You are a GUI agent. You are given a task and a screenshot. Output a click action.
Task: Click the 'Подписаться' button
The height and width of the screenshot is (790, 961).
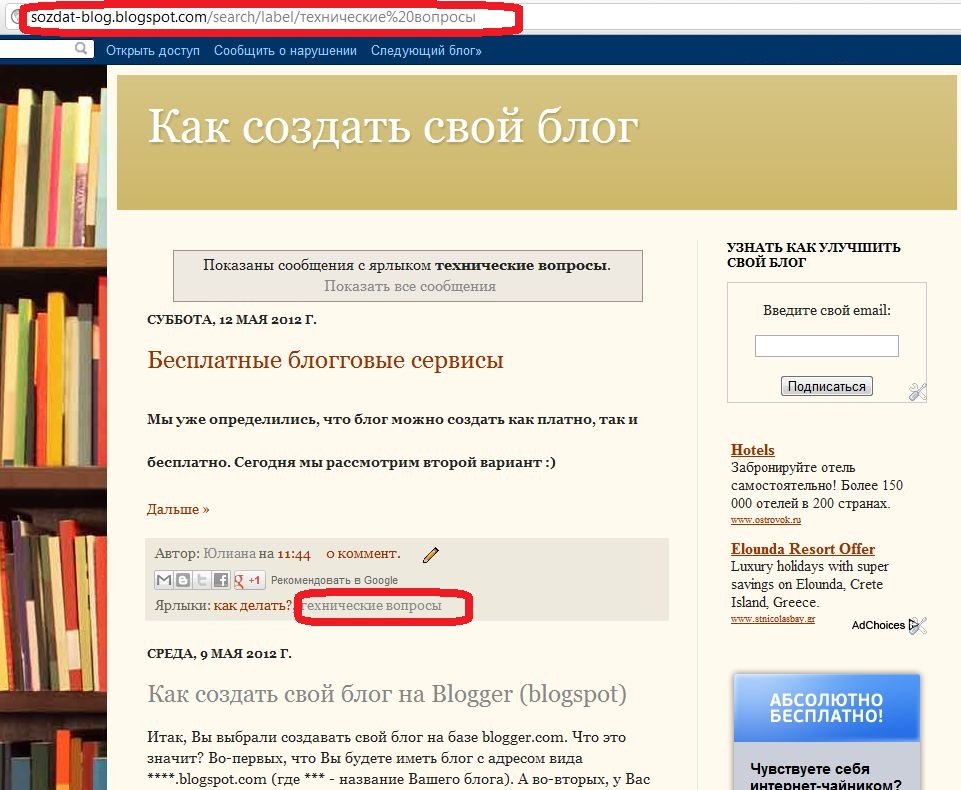826,386
